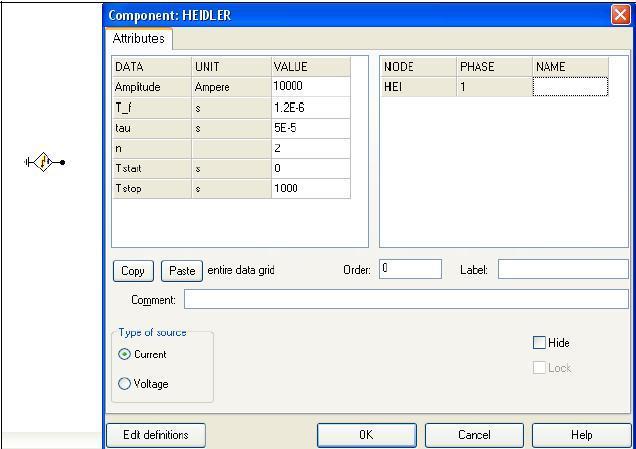636x449 pixels.
Task: Paste into the entire data grid
Action: tap(182, 271)
